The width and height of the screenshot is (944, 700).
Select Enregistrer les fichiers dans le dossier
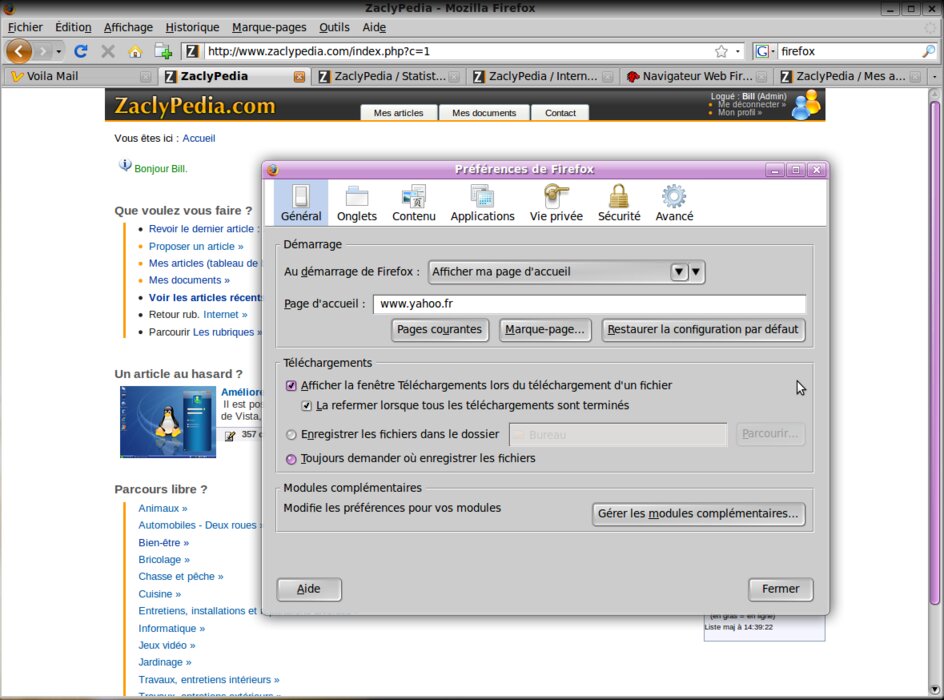coord(291,435)
